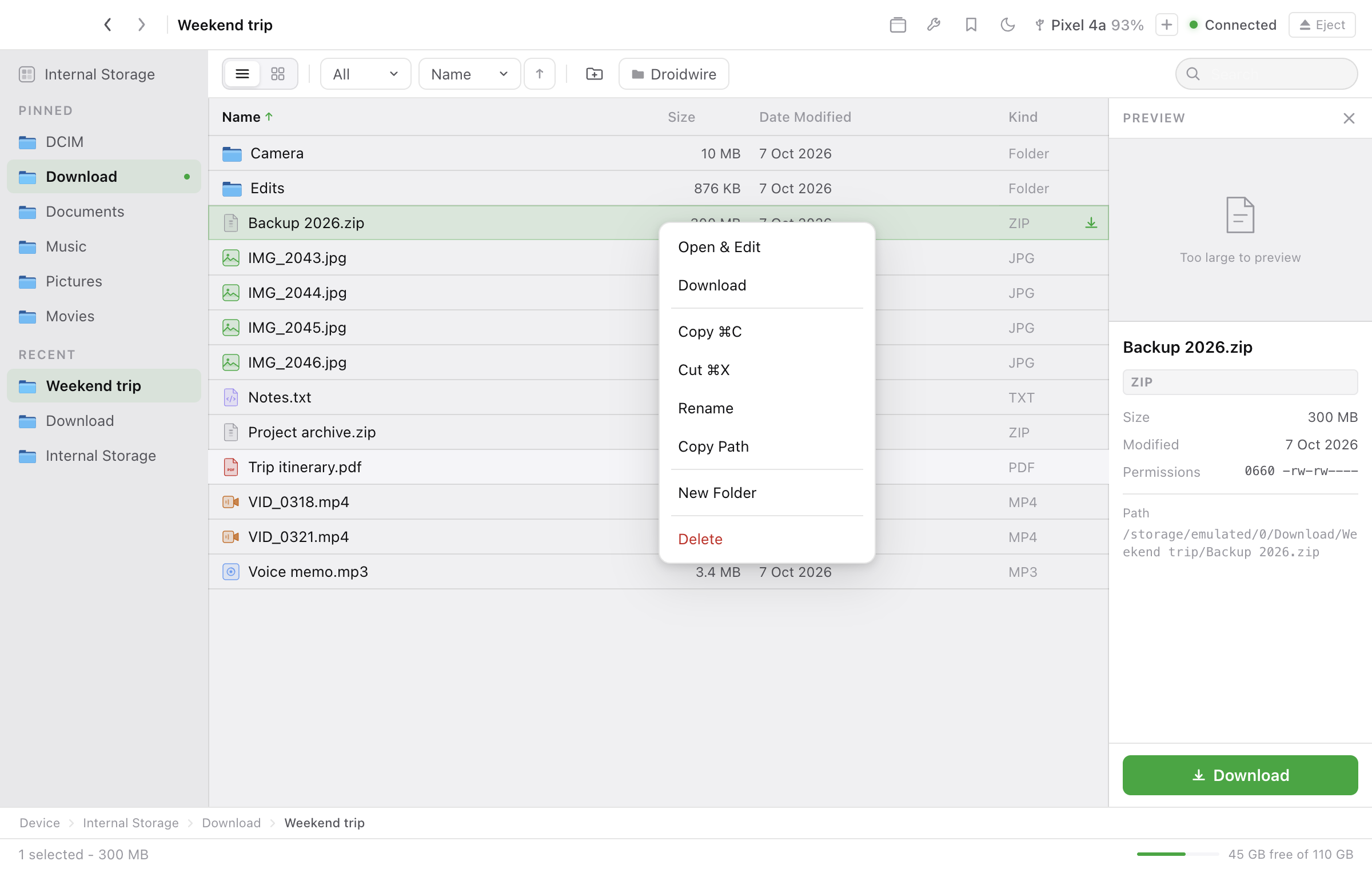Go back with the left chevron
The height and width of the screenshot is (869, 1372).
[107, 25]
